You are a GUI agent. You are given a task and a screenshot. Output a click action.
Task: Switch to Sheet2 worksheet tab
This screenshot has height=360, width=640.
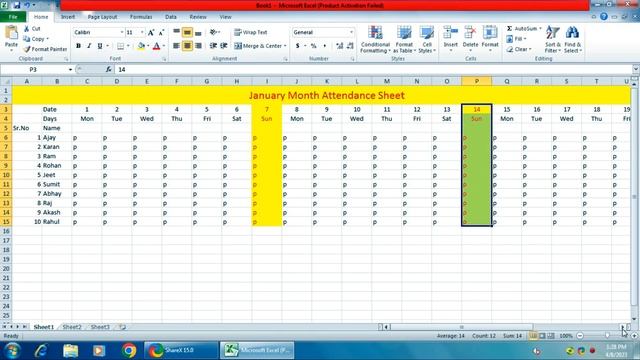pyautogui.click(x=72, y=327)
